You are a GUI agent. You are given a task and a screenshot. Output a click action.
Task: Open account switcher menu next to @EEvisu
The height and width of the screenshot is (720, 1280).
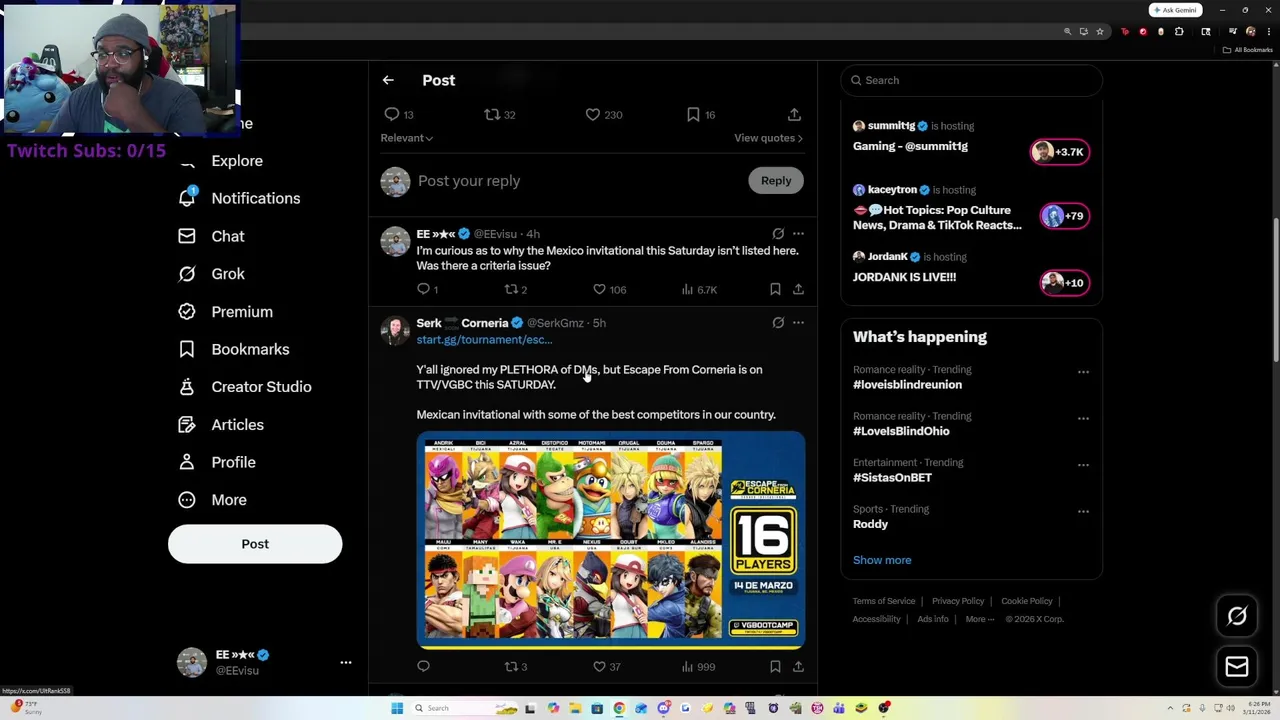tap(346, 662)
